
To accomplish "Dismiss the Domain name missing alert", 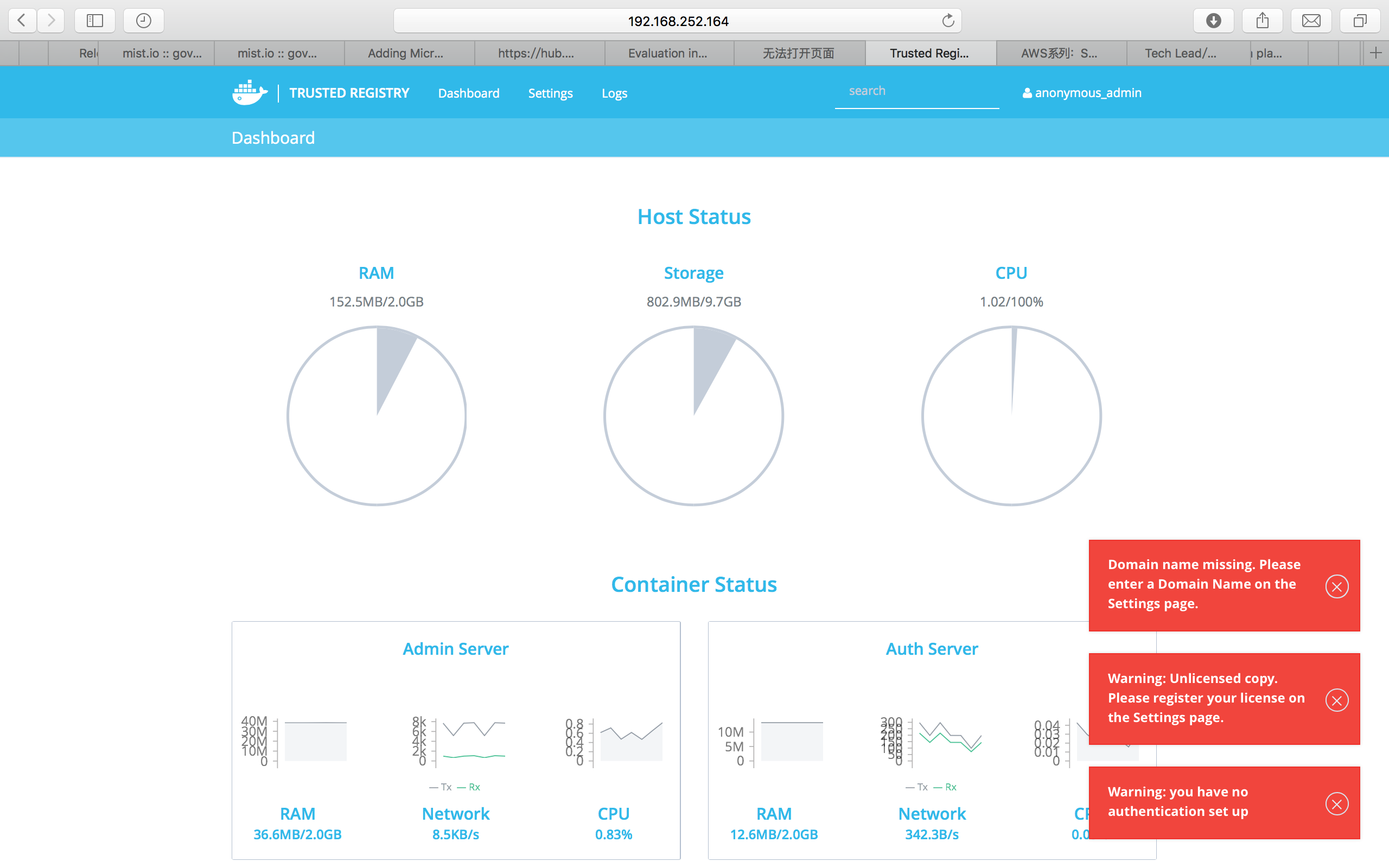I will [x=1337, y=586].
